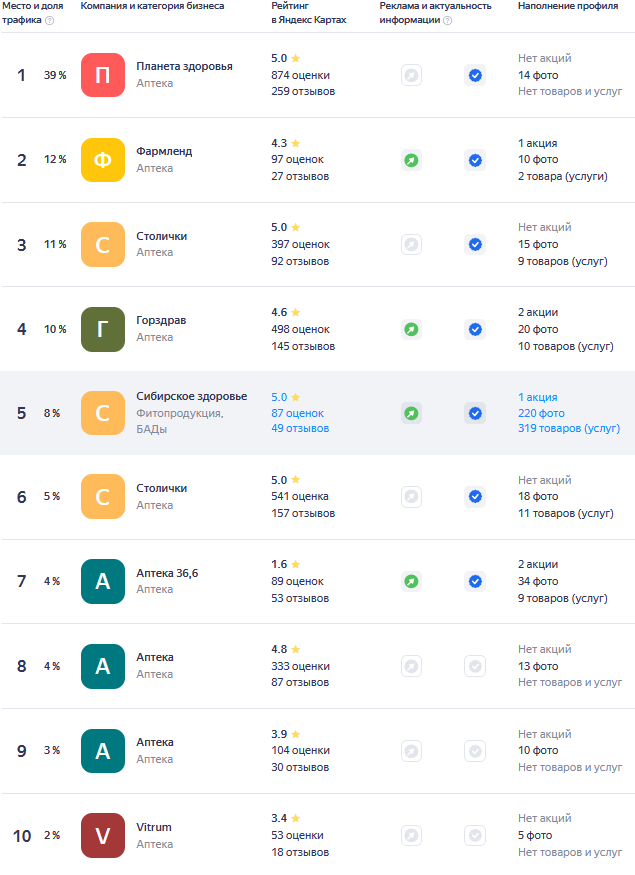635x875 pixels.
Task: Click the 'С' logo of Сибирское здоровье
Action: [103, 413]
